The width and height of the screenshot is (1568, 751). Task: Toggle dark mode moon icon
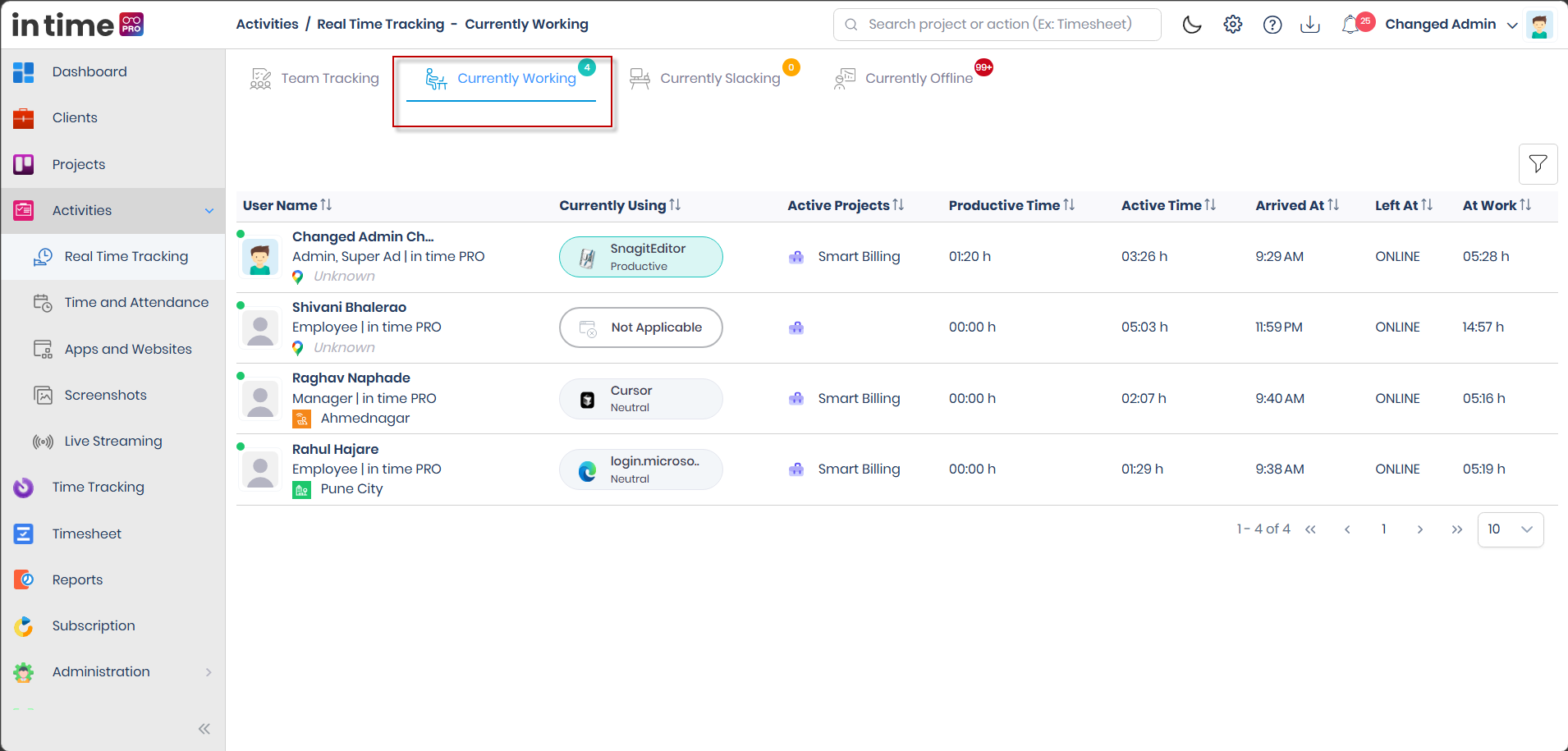pos(1192,25)
